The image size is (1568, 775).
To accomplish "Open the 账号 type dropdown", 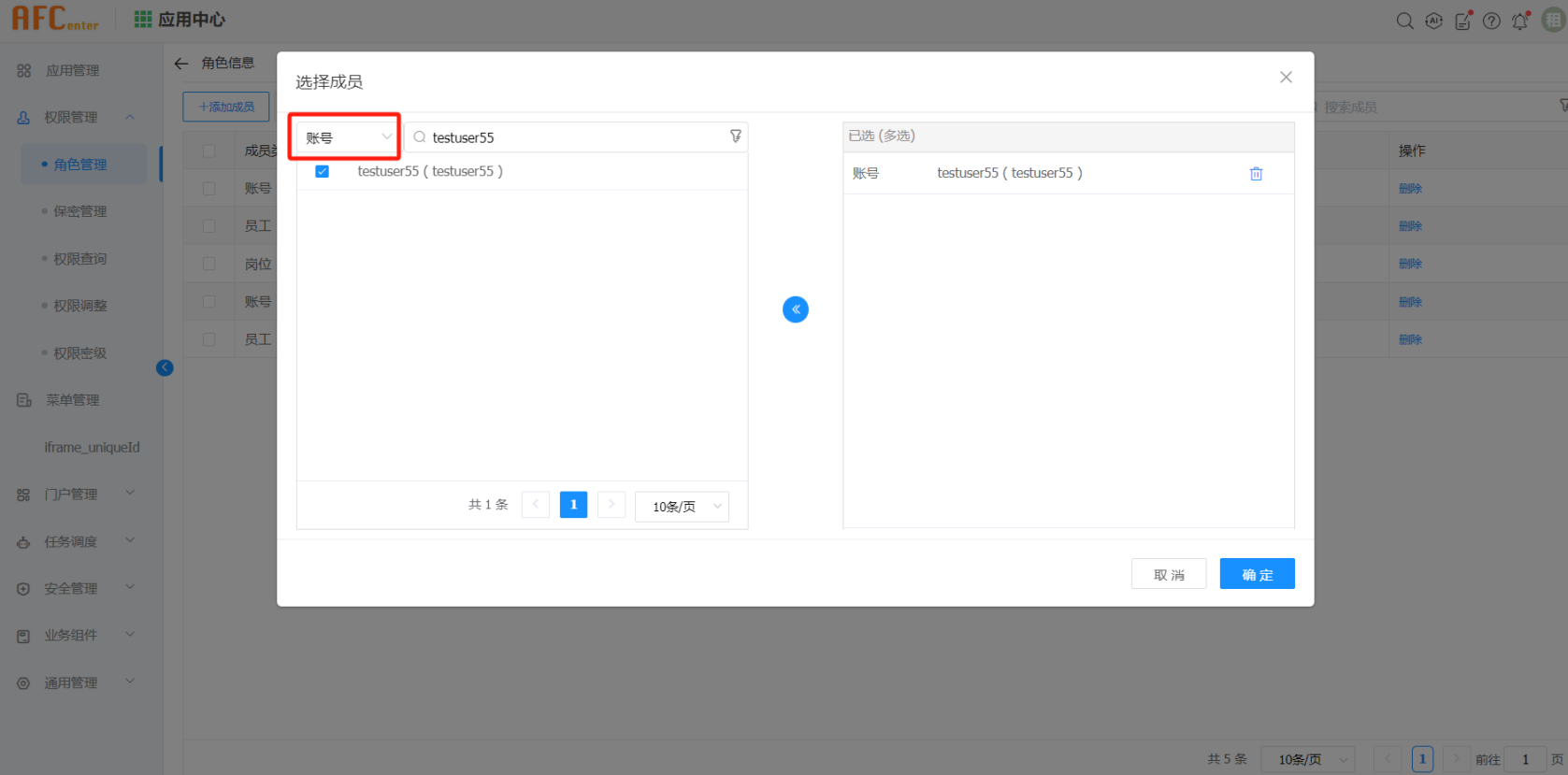I will (346, 137).
